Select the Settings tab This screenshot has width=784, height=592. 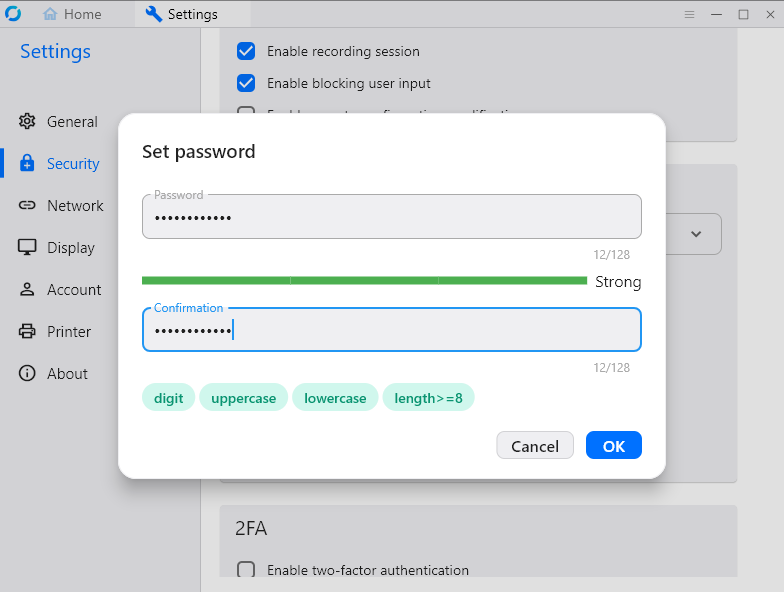(x=181, y=14)
